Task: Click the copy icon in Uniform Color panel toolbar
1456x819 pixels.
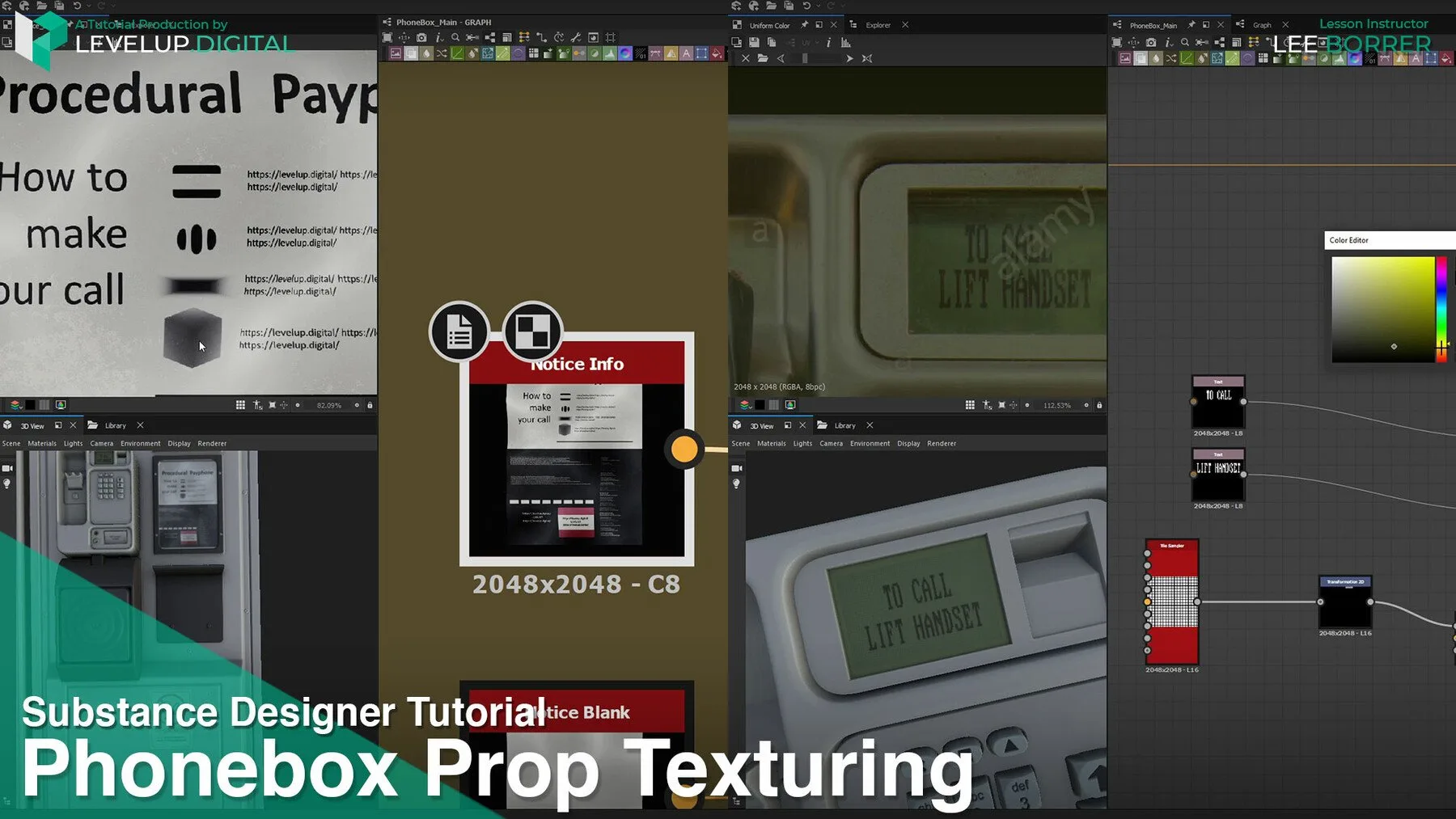Action: tap(772, 42)
